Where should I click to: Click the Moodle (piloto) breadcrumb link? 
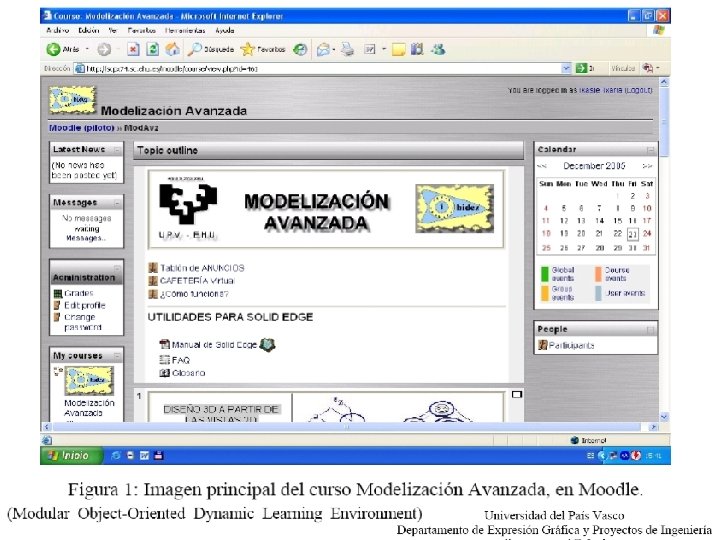[81, 128]
